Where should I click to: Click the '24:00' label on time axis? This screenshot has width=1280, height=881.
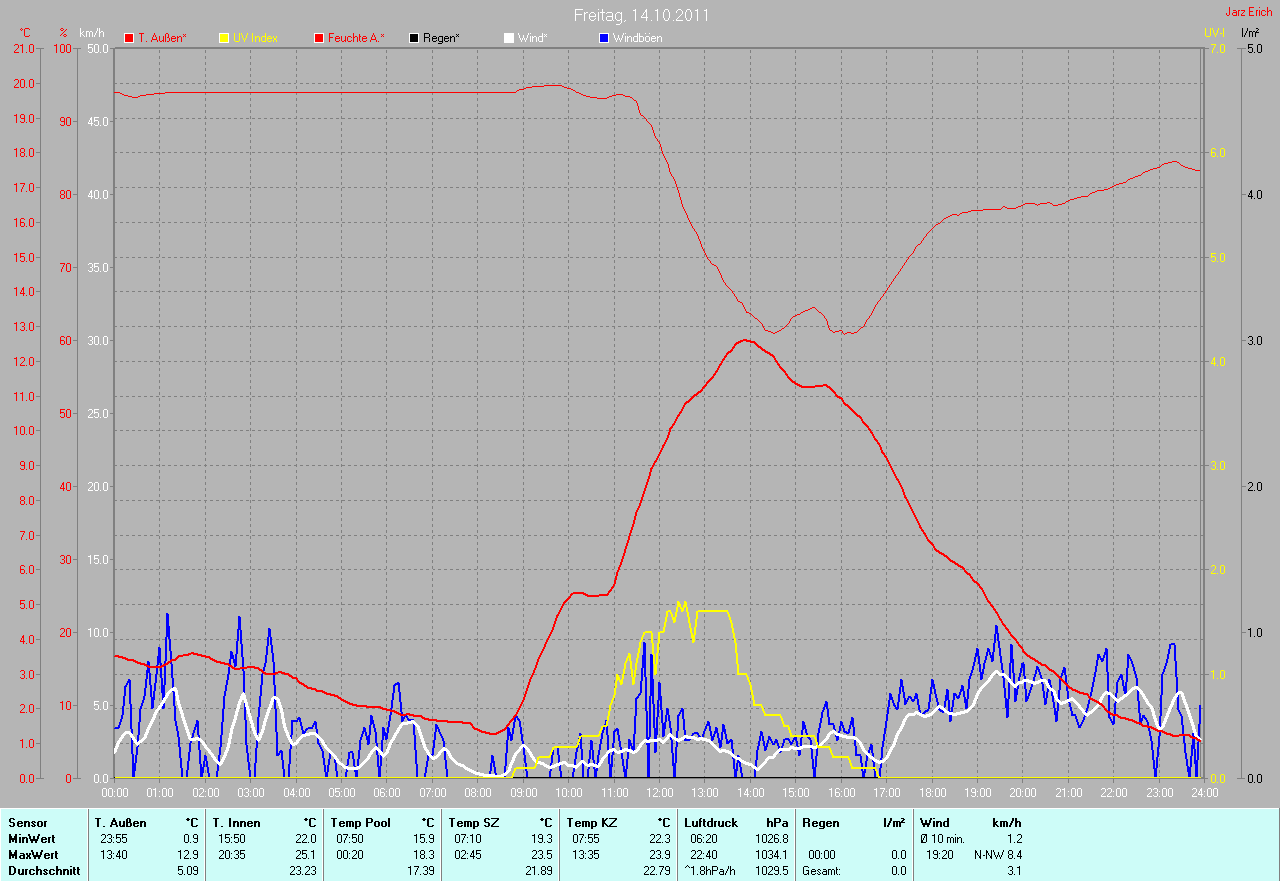1204,792
